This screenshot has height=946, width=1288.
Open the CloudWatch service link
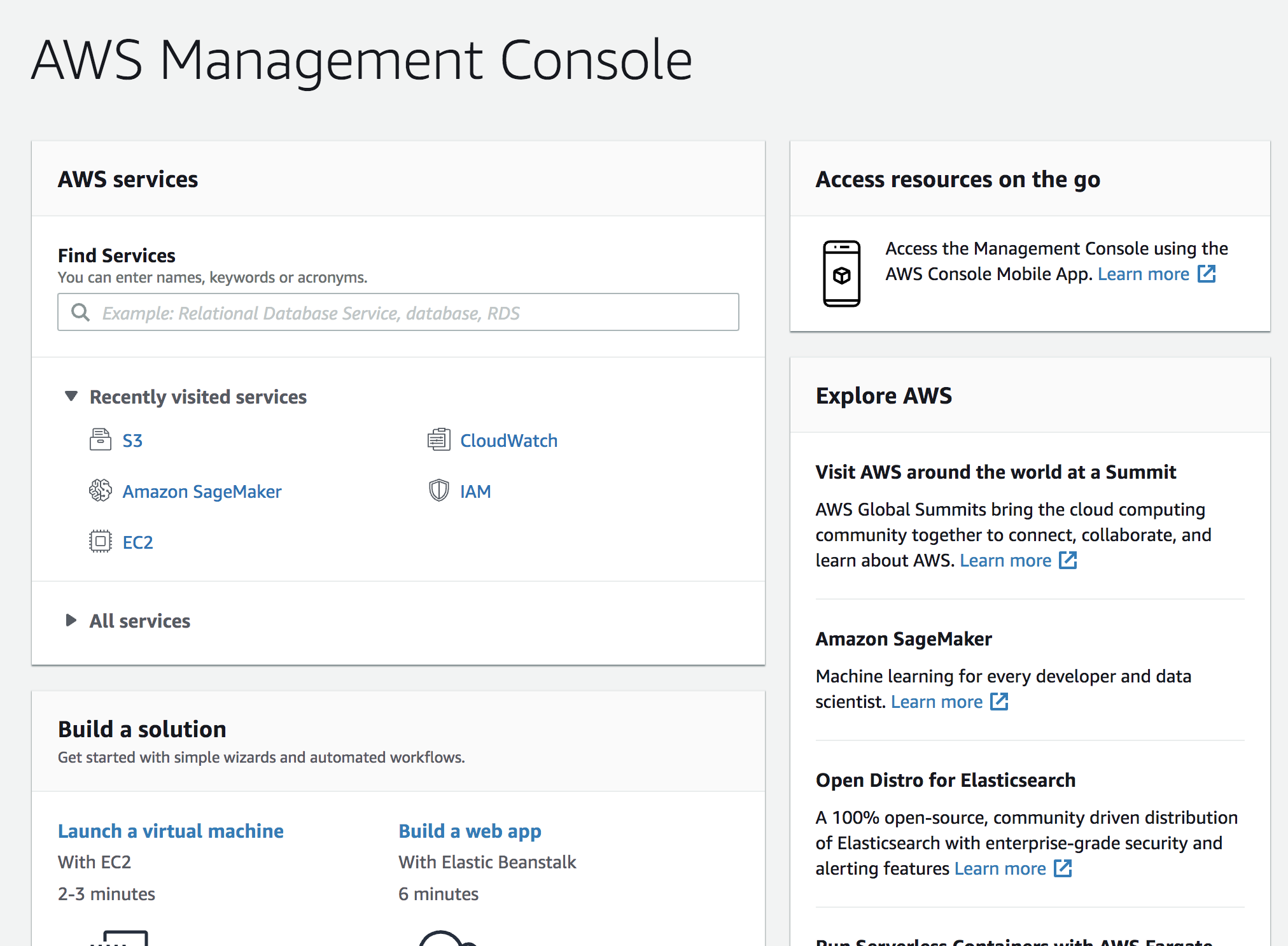point(508,441)
